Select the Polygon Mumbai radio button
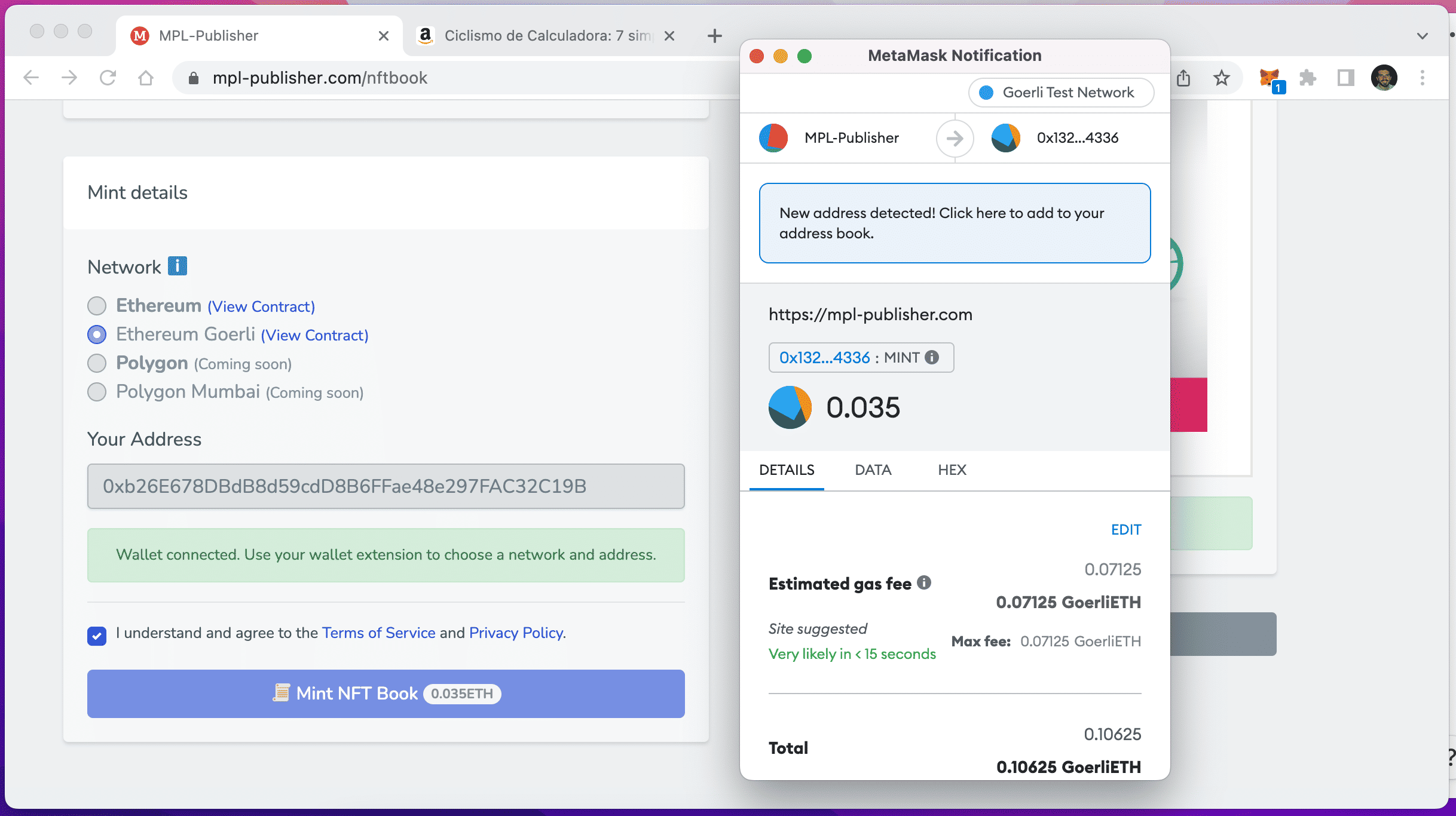Image resolution: width=1456 pixels, height=816 pixels. [x=97, y=392]
